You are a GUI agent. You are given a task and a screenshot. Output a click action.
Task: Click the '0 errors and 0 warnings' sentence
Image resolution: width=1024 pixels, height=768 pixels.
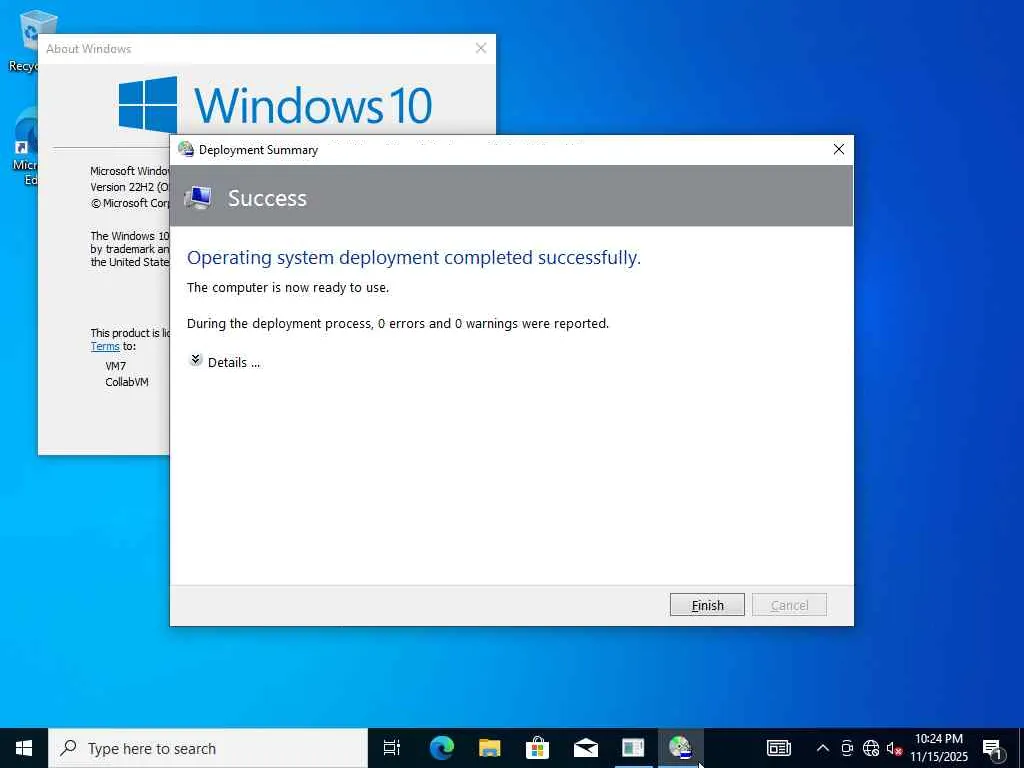click(x=398, y=323)
